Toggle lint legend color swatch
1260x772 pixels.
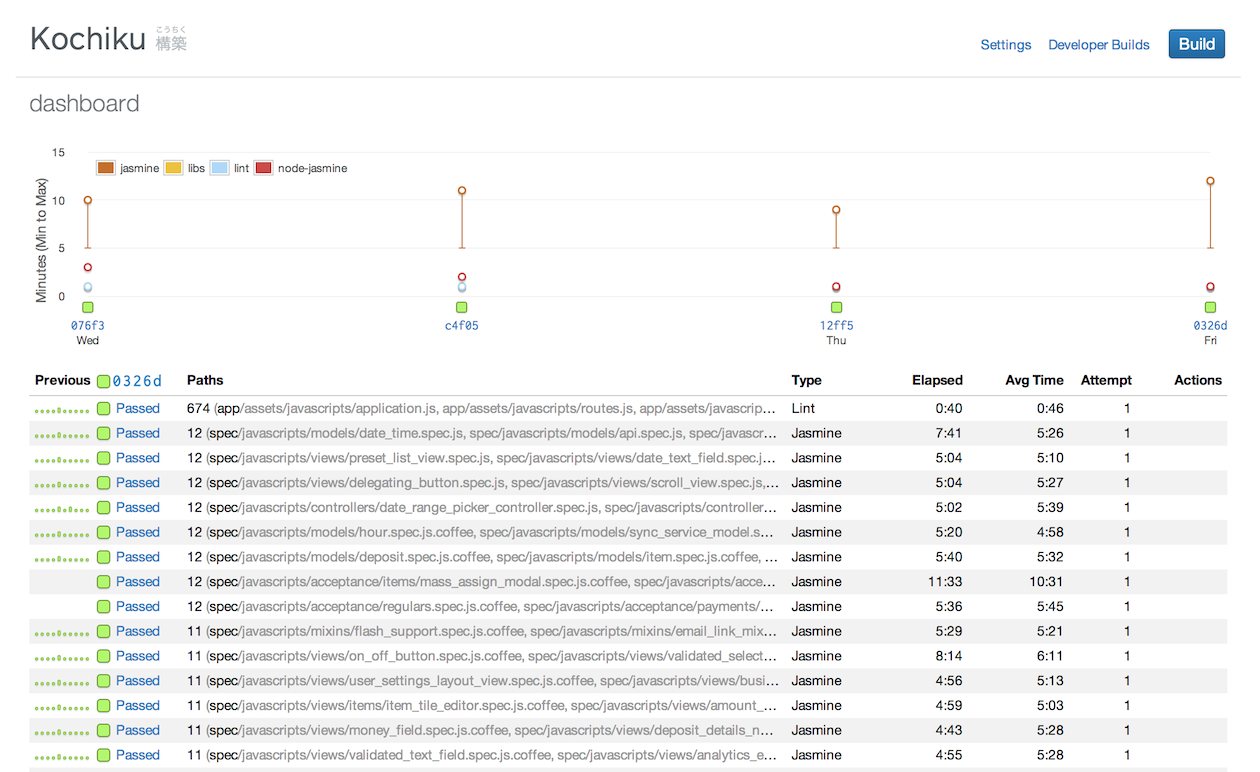(220, 168)
